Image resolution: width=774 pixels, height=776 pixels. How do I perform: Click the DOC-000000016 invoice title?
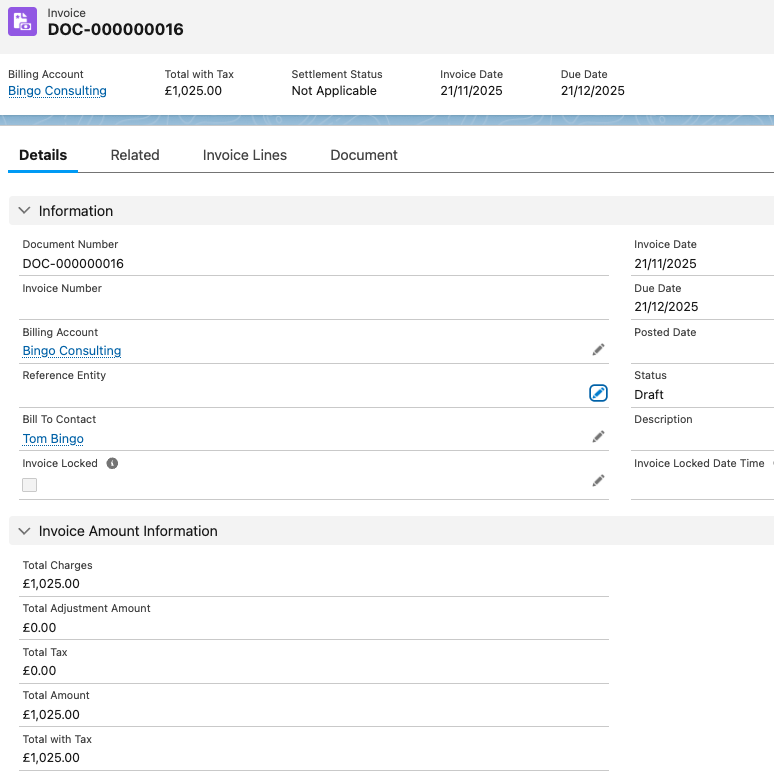pyautogui.click(x=116, y=30)
